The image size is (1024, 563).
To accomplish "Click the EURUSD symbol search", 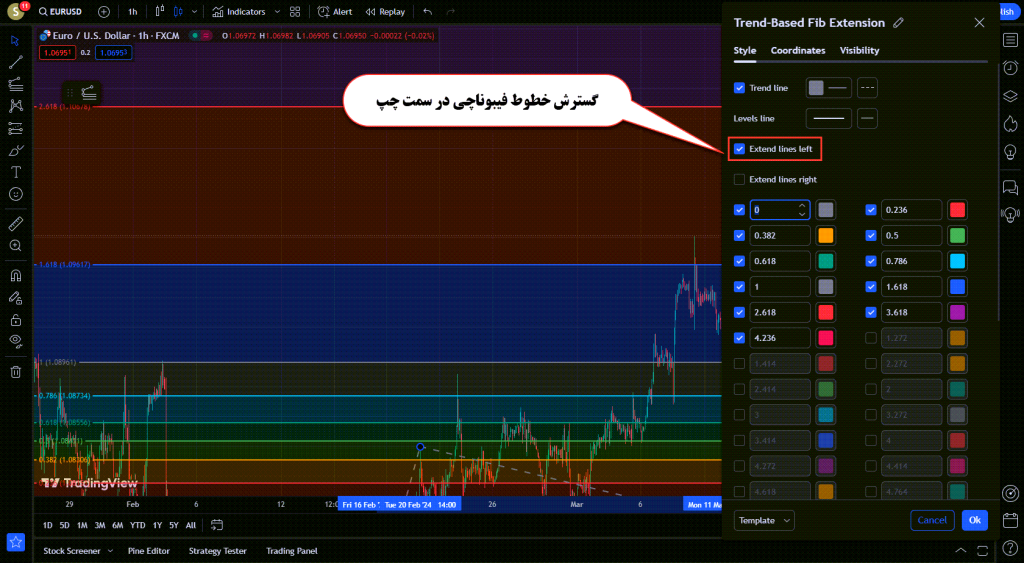I will 60,12.
